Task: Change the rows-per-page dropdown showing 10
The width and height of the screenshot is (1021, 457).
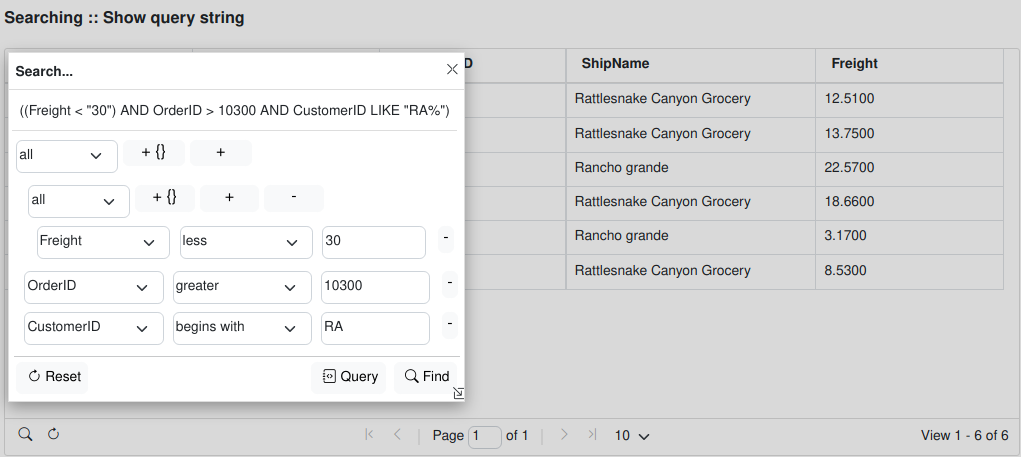Action: click(632, 436)
